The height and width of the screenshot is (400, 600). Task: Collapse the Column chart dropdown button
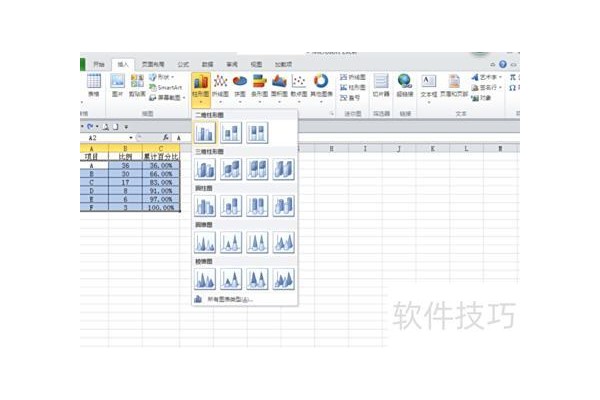point(201,89)
